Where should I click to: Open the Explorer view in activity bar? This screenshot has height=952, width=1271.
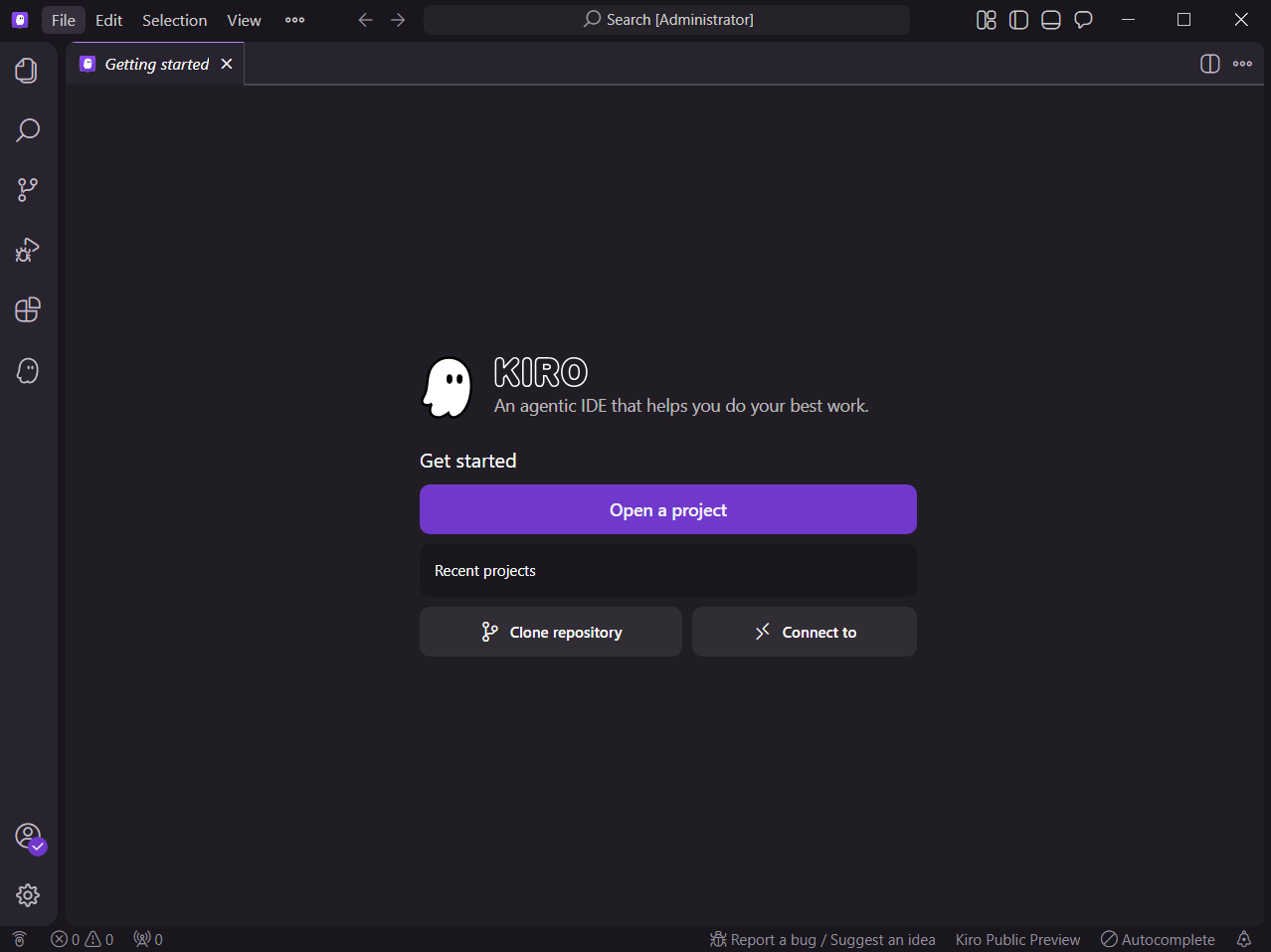(27, 71)
